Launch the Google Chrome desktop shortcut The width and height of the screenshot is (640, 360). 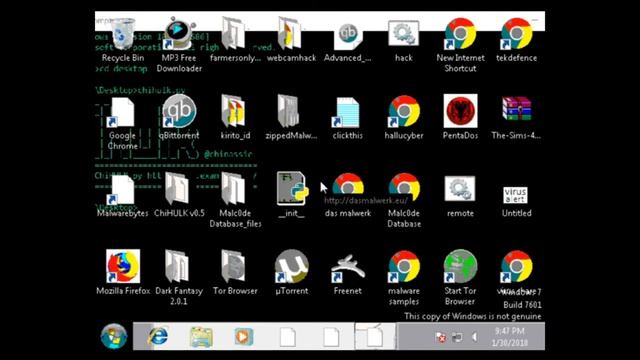click(122, 112)
